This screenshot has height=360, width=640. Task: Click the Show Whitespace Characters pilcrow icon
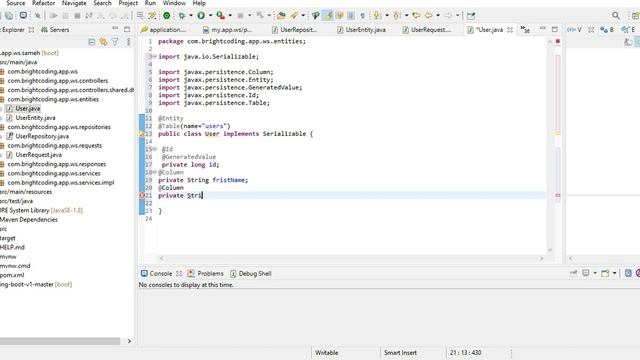tap(362, 16)
